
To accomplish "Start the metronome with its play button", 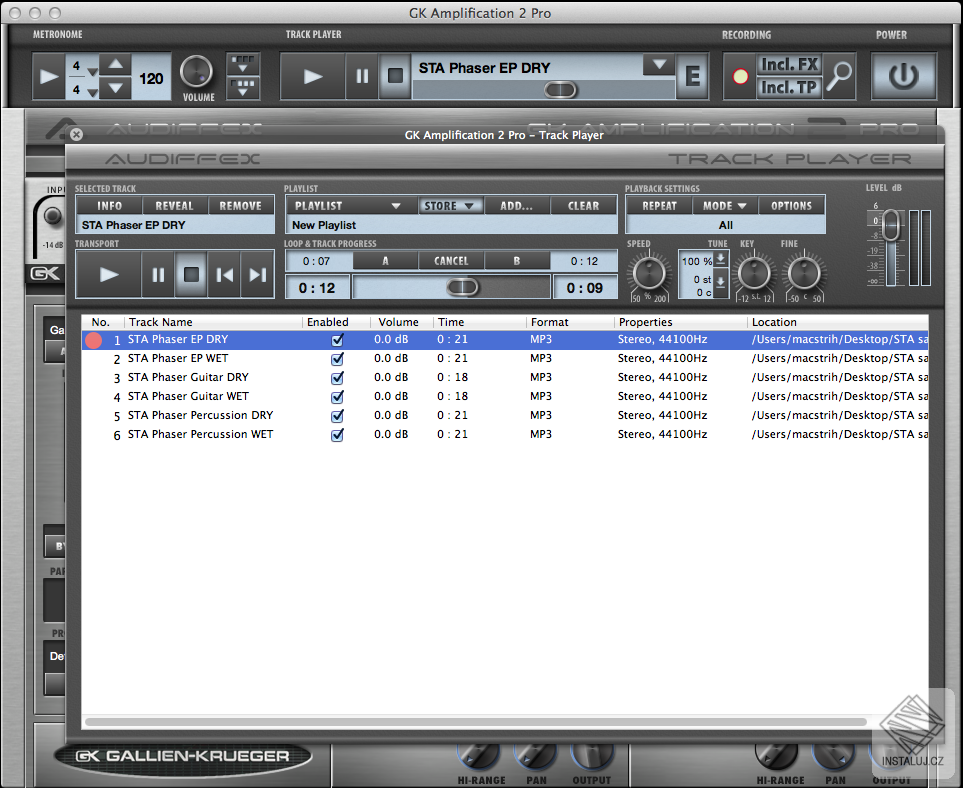I will click(x=49, y=76).
